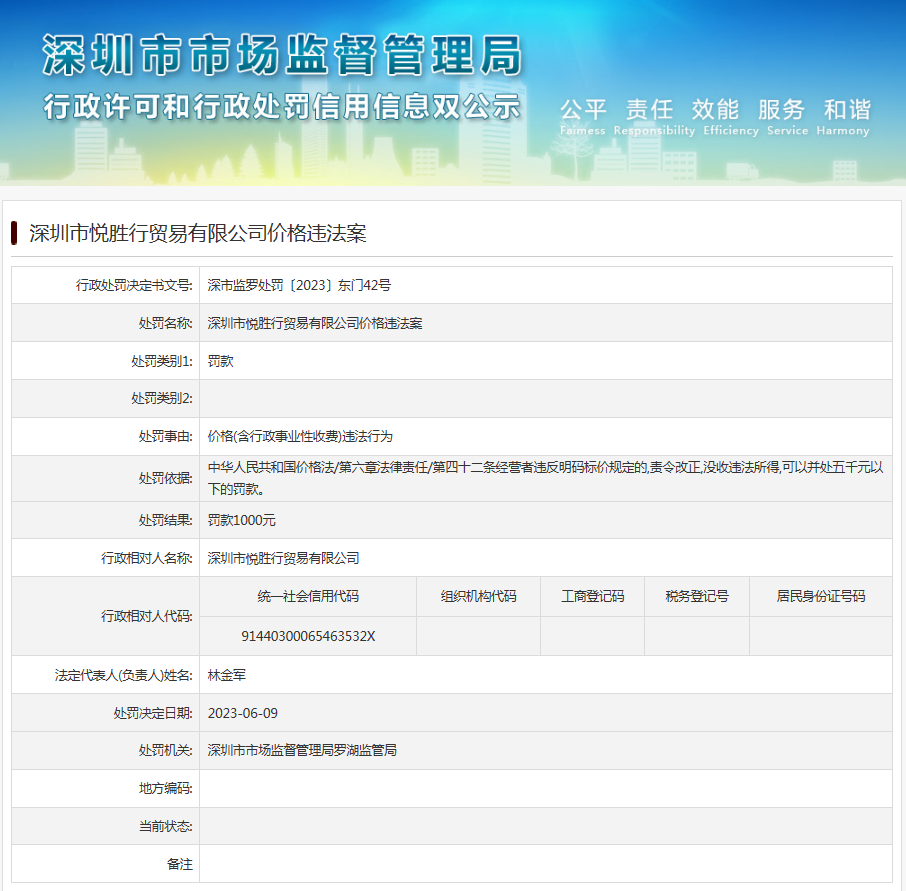Select the 处罚名称 row value text
906x891 pixels.
tap(315, 323)
